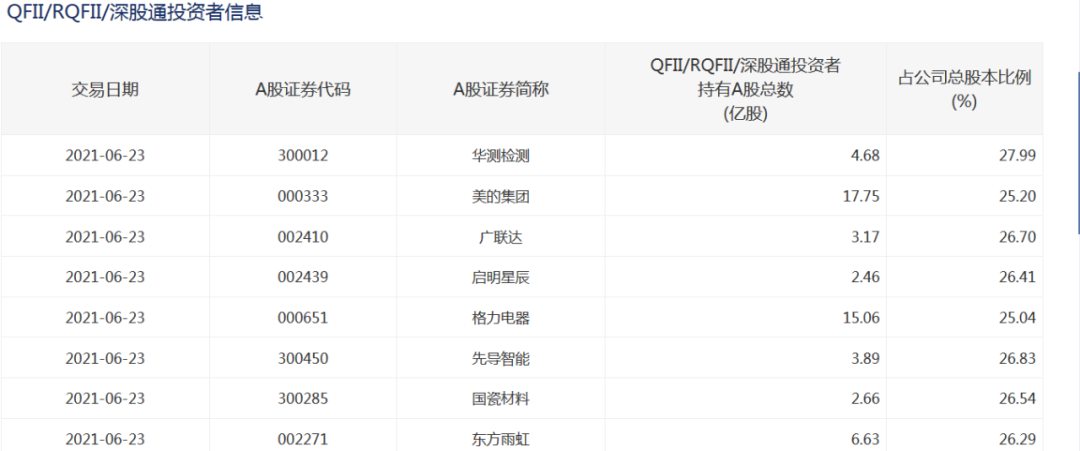Select the A股证券简称 column header
The width and height of the screenshot is (1080, 451).
coord(500,89)
